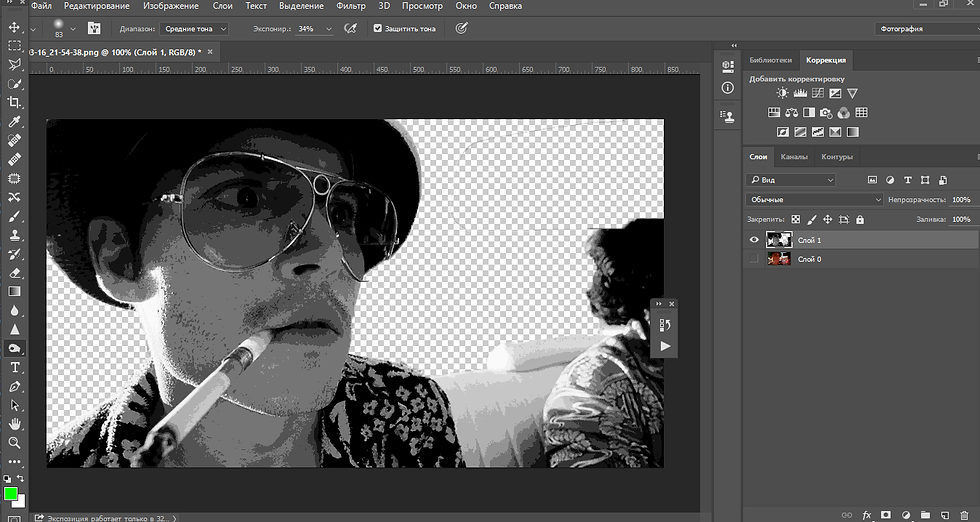Select the Polygonal Lasso tool
This screenshot has height=522, width=980.
tap(14, 64)
